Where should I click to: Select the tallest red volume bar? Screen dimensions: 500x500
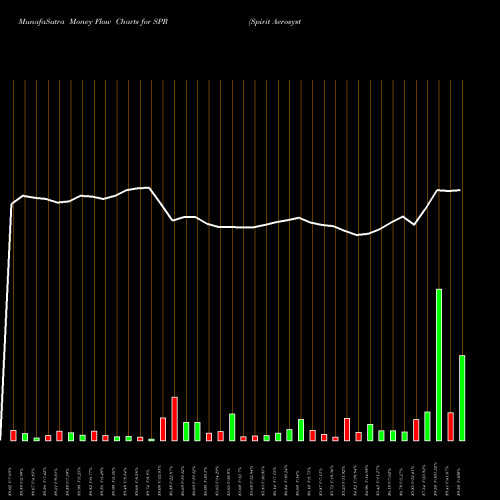[175, 419]
